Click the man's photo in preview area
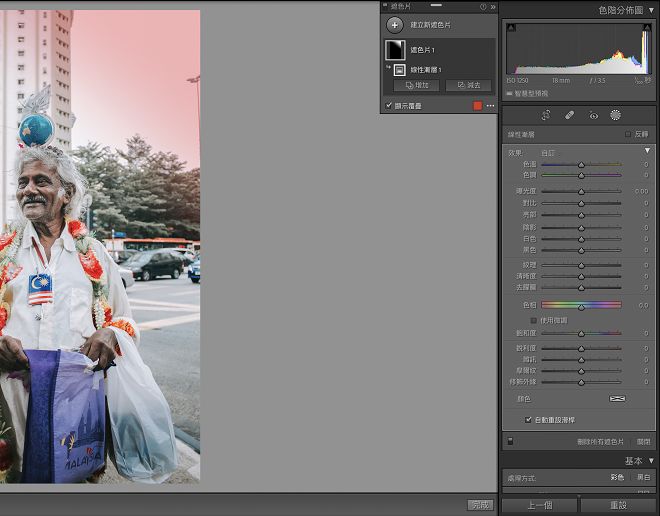 point(100,247)
